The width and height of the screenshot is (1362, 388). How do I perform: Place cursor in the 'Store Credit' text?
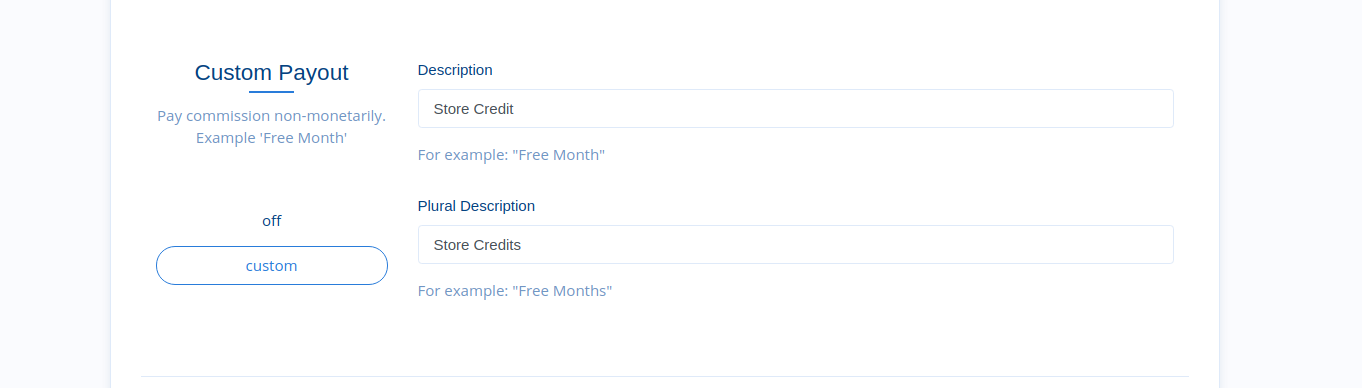[473, 108]
